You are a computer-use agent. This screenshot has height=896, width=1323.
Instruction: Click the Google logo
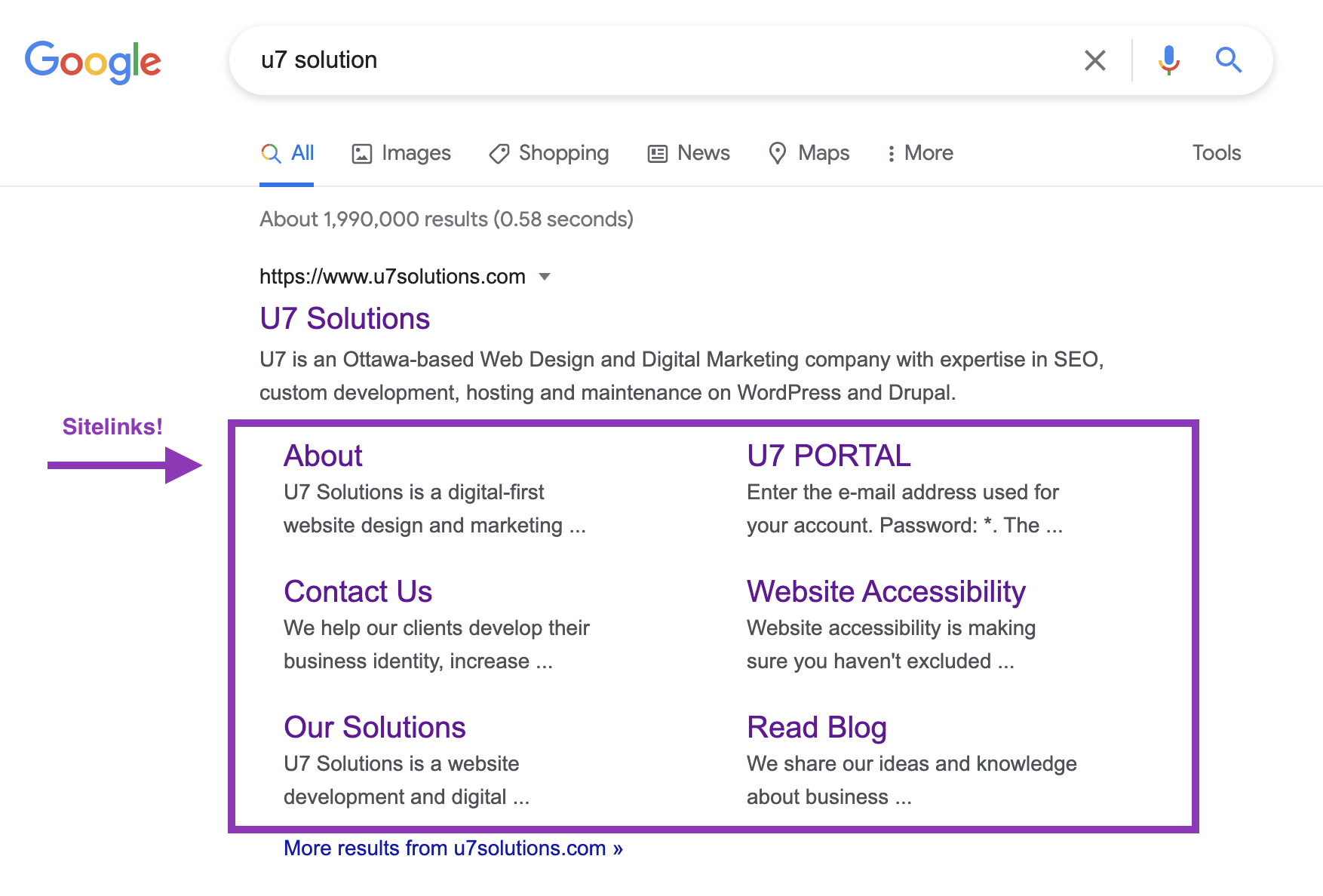click(93, 62)
